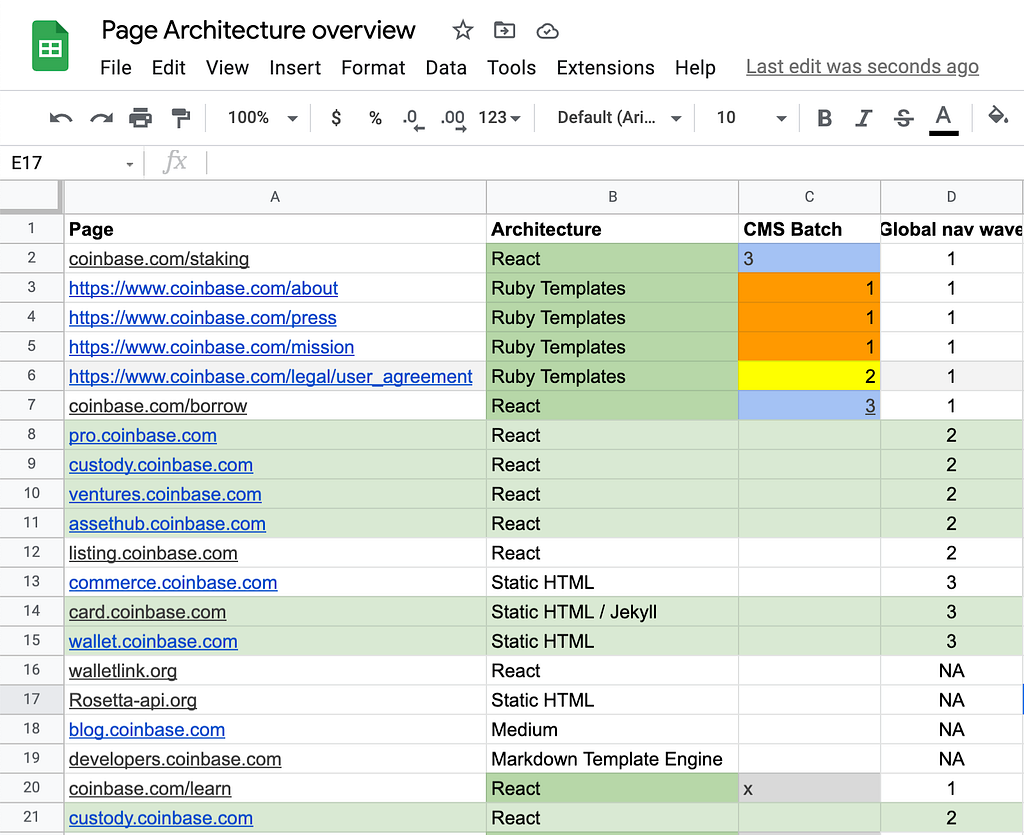
Task: Select column A header
Action: click(275, 197)
